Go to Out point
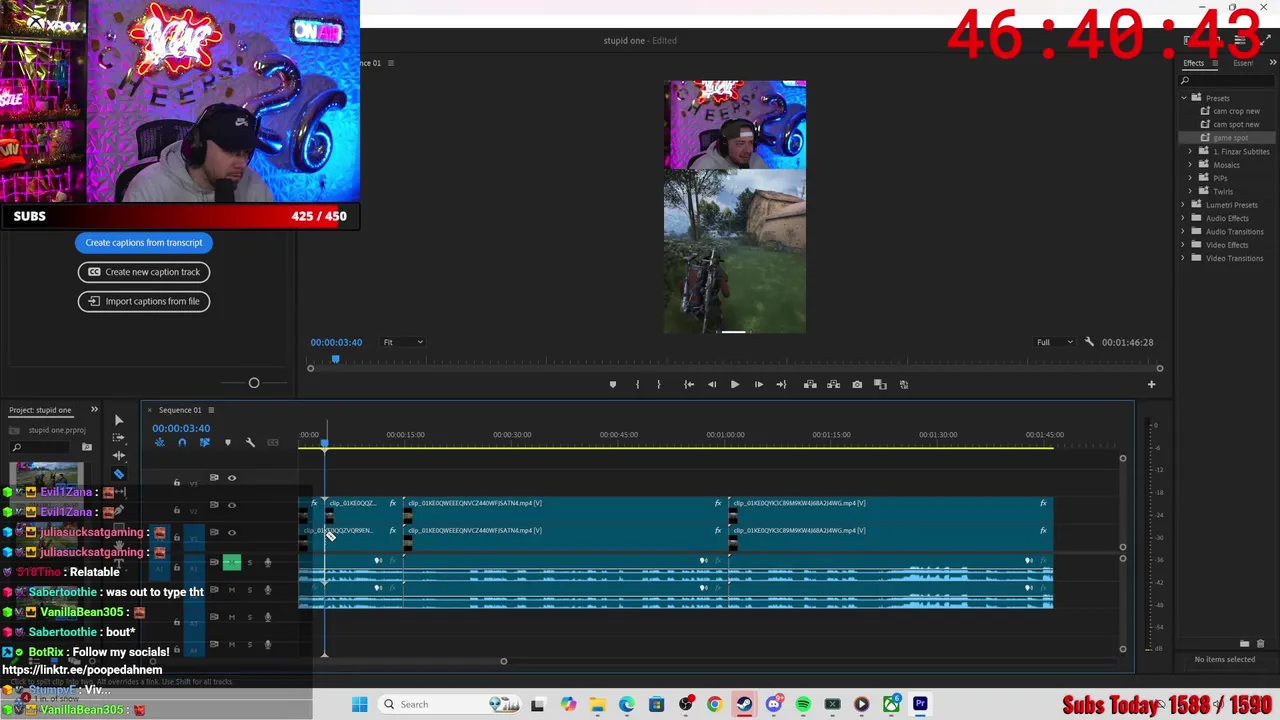This screenshot has width=1280, height=720. tap(781, 384)
